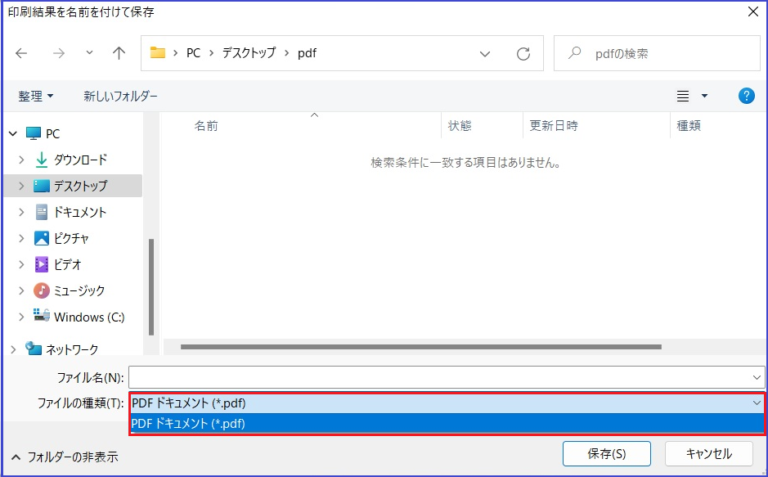This screenshot has width=768, height=477.
Task: Click ファイルの種類 combo box showing PDF ドキュメント
Action: (x=446, y=403)
